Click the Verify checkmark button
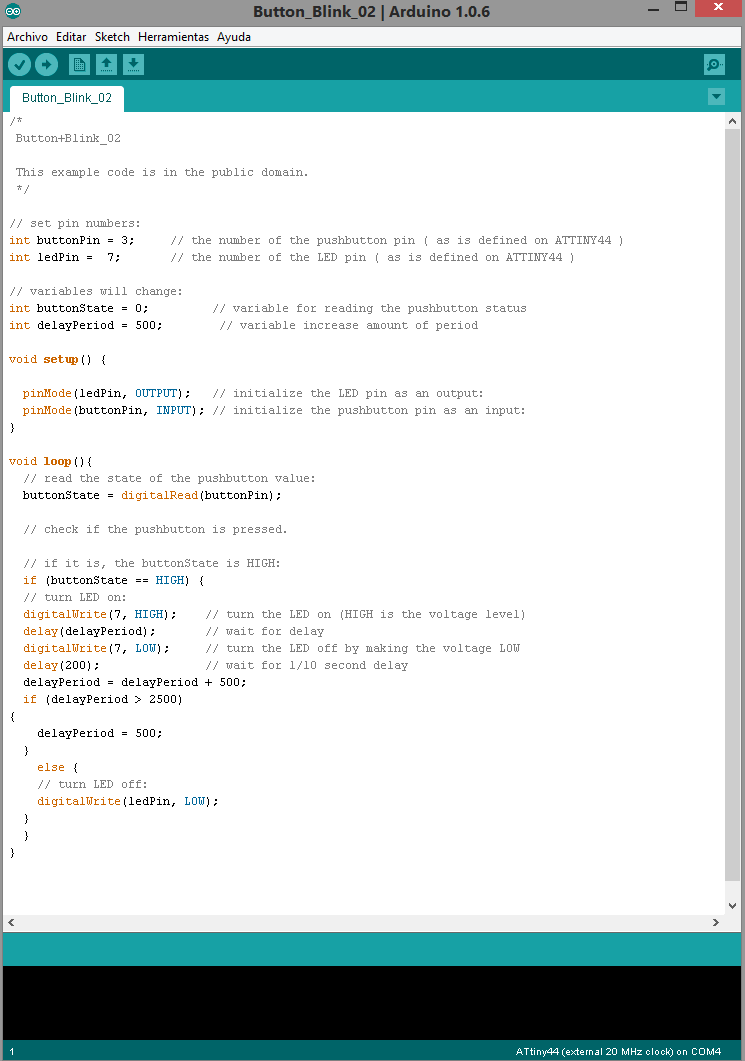 tap(19, 65)
